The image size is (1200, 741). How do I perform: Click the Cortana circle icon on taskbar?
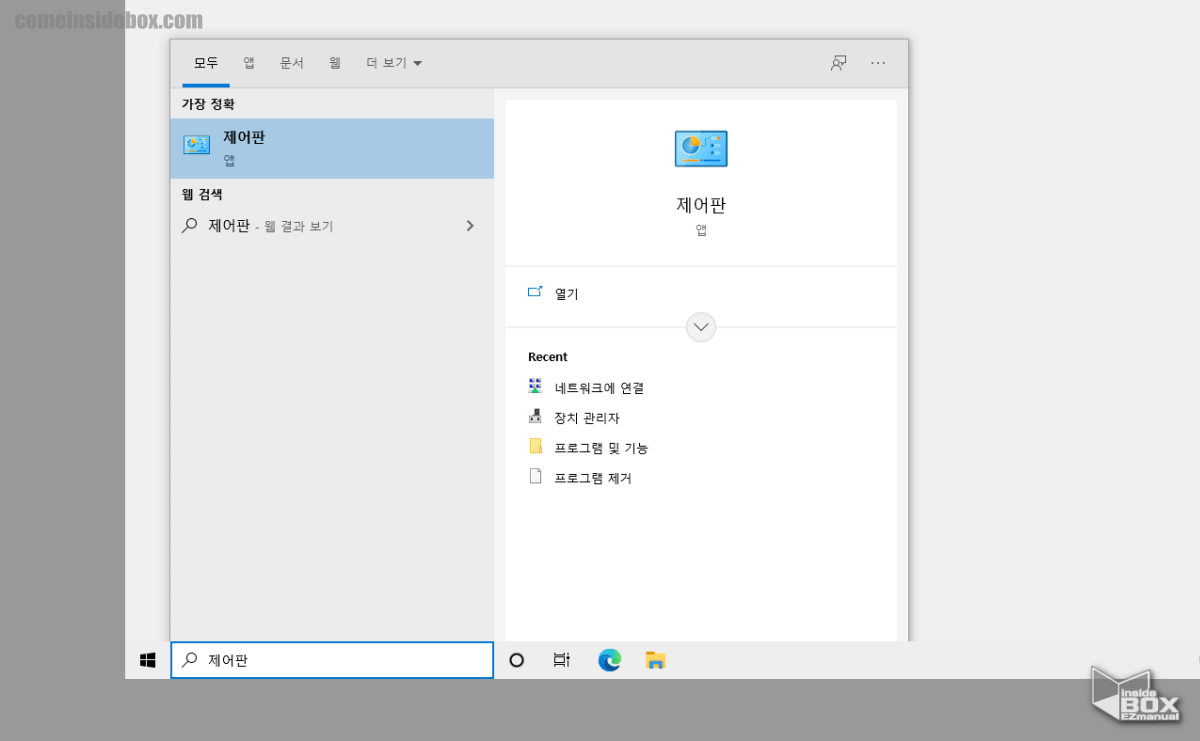(517, 660)
